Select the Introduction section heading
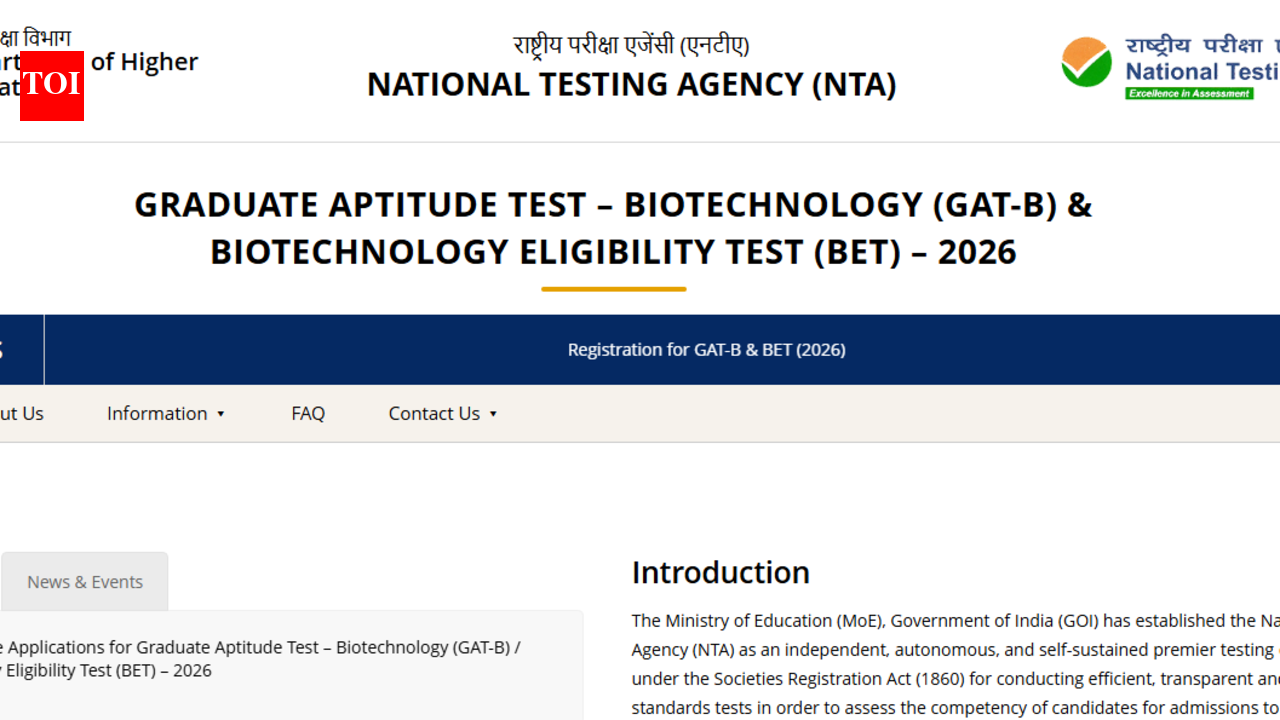This screenshot has height=720, width=1280. pyautogui.click(x=720, y=572)
